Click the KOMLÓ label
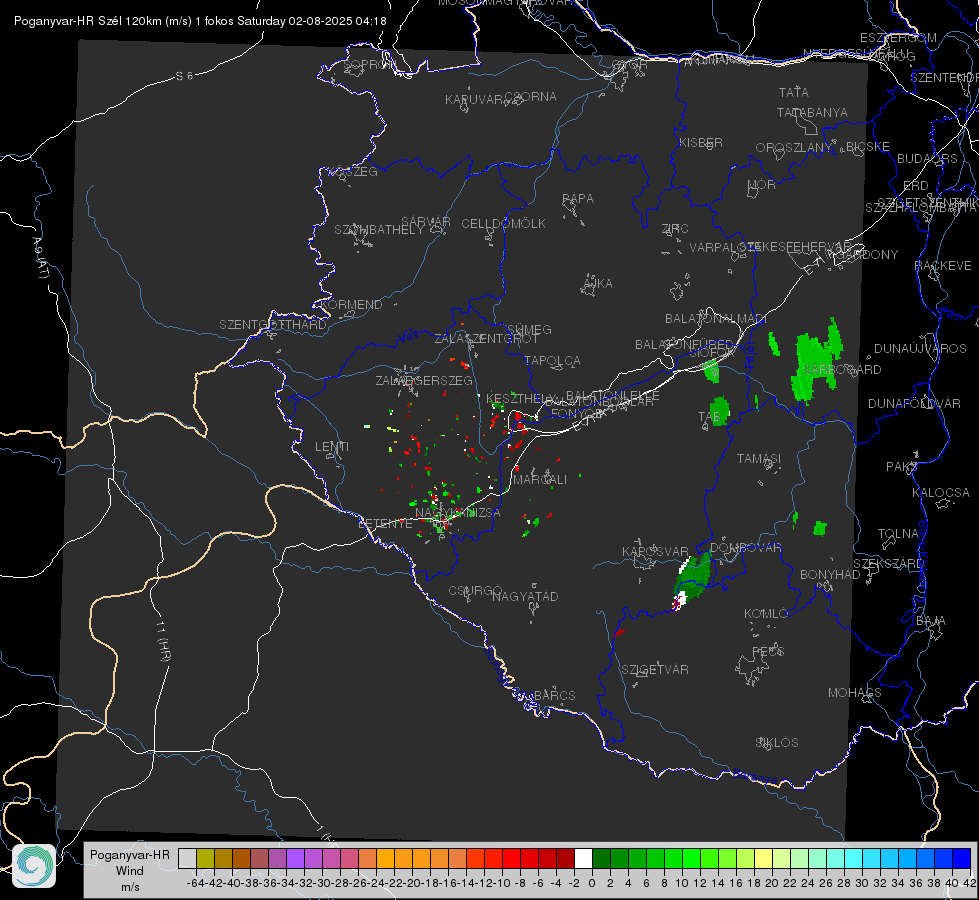979x900 pixels. [766, 614]
